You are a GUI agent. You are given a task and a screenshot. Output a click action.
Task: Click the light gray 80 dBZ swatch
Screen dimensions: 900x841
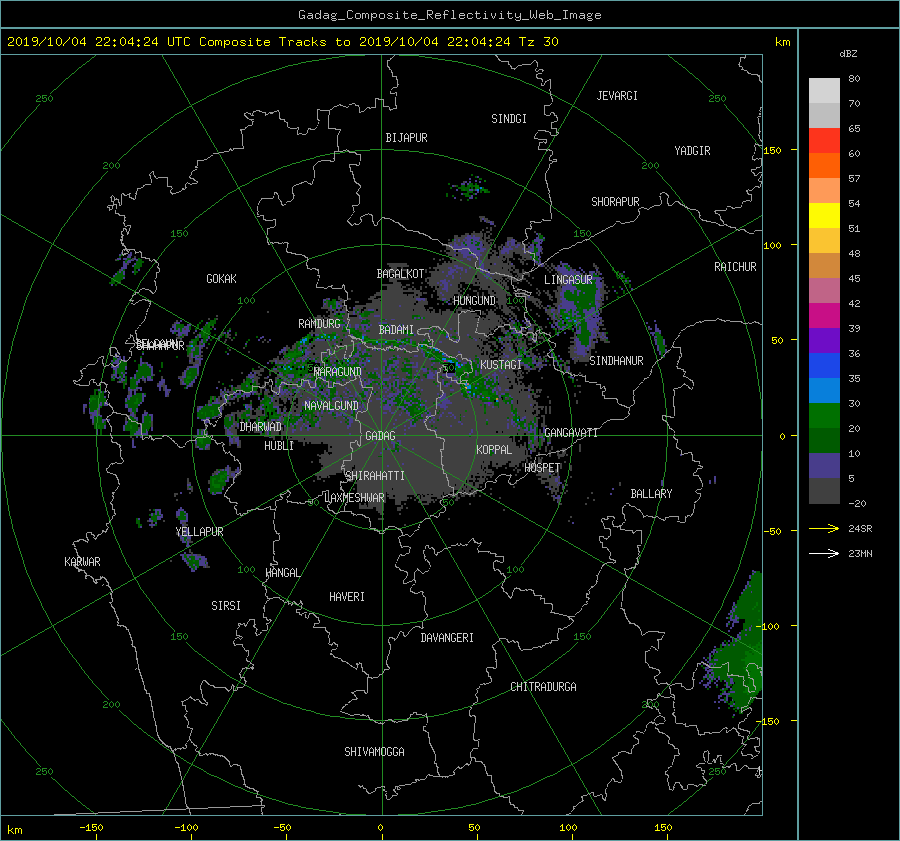[x=824, y=90]
